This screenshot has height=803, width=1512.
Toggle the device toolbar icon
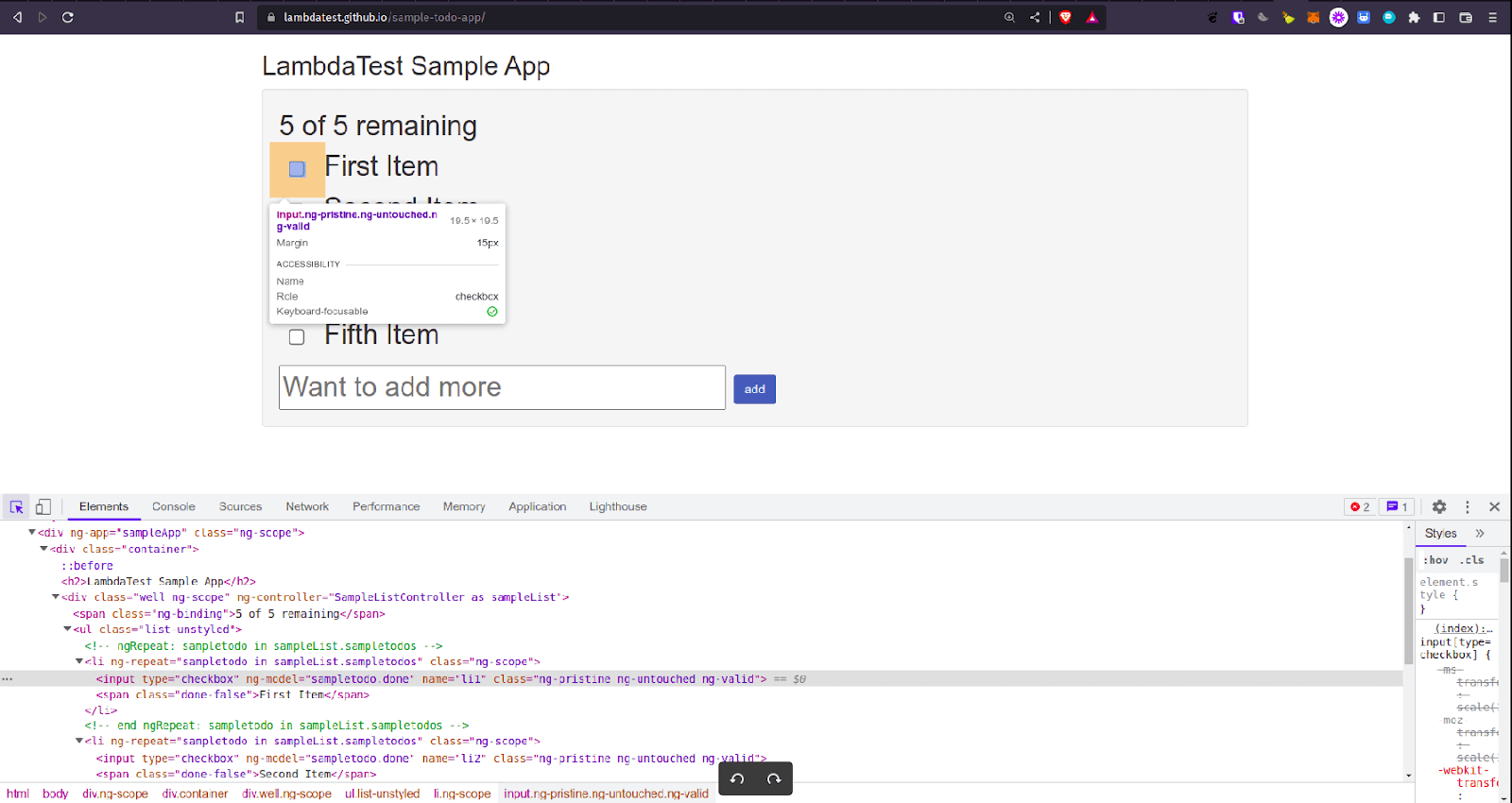click(x=43, y=507)
